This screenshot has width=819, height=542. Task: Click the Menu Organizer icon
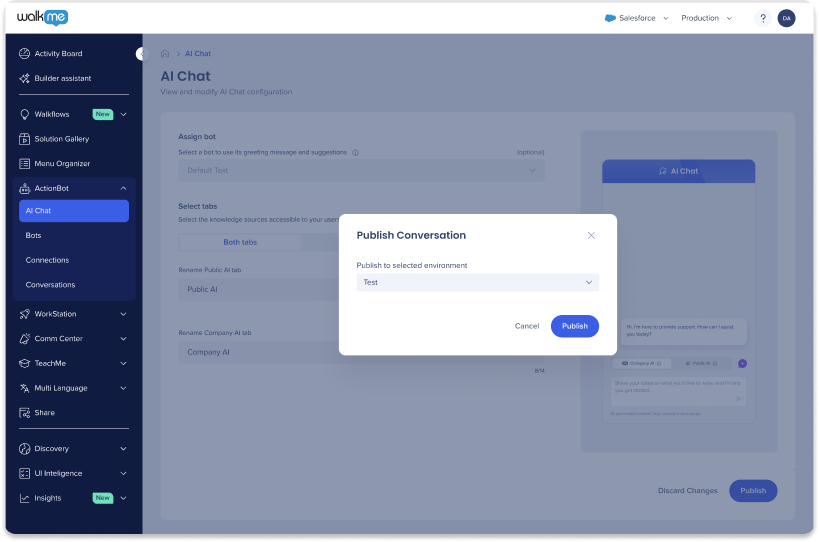(25, 163)
